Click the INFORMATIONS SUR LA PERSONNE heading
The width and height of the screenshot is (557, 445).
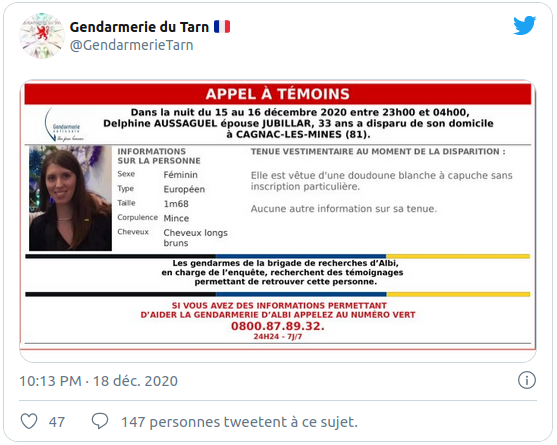click(x=159, y=156)
